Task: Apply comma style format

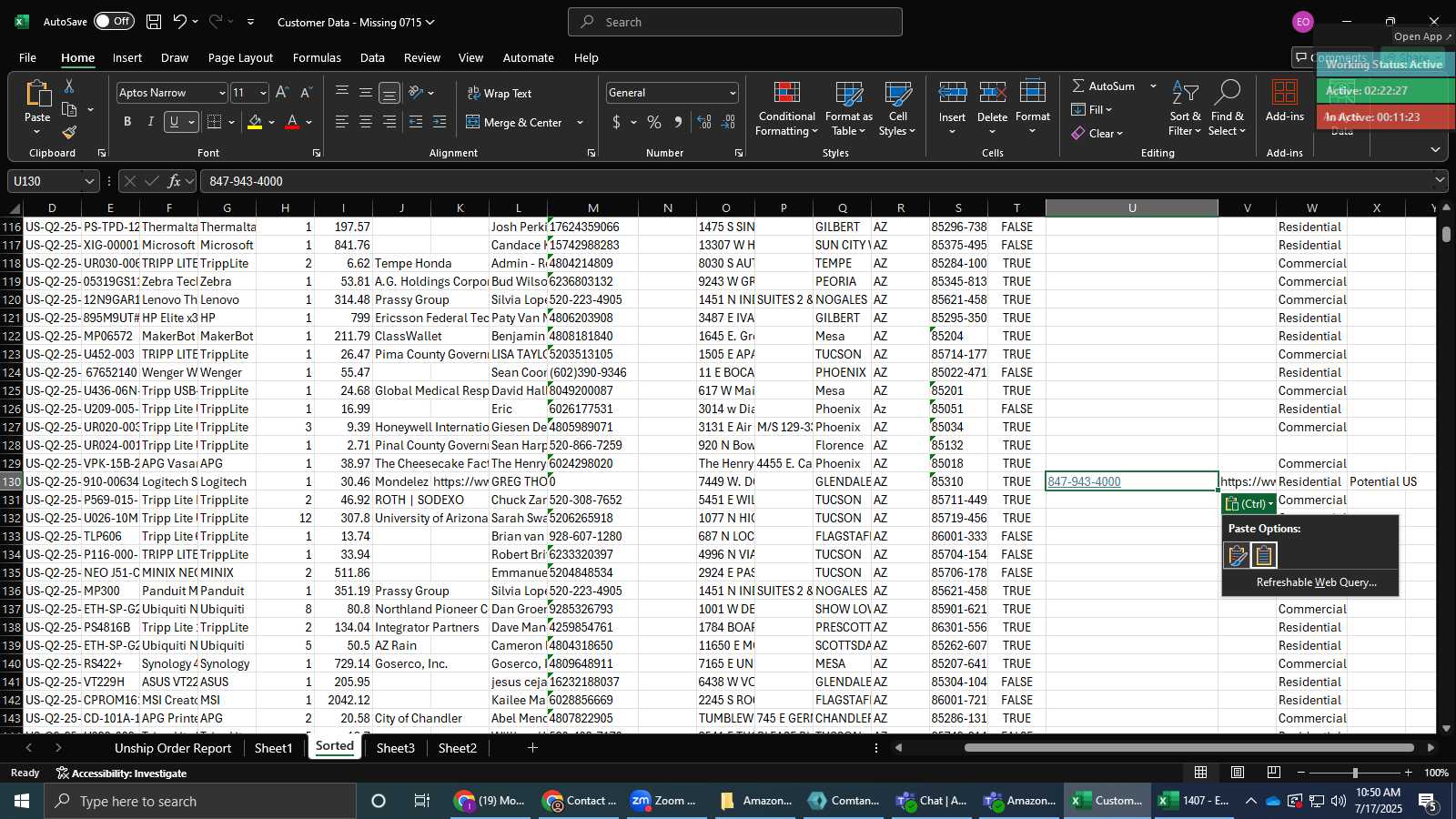Action: [678, 122]
